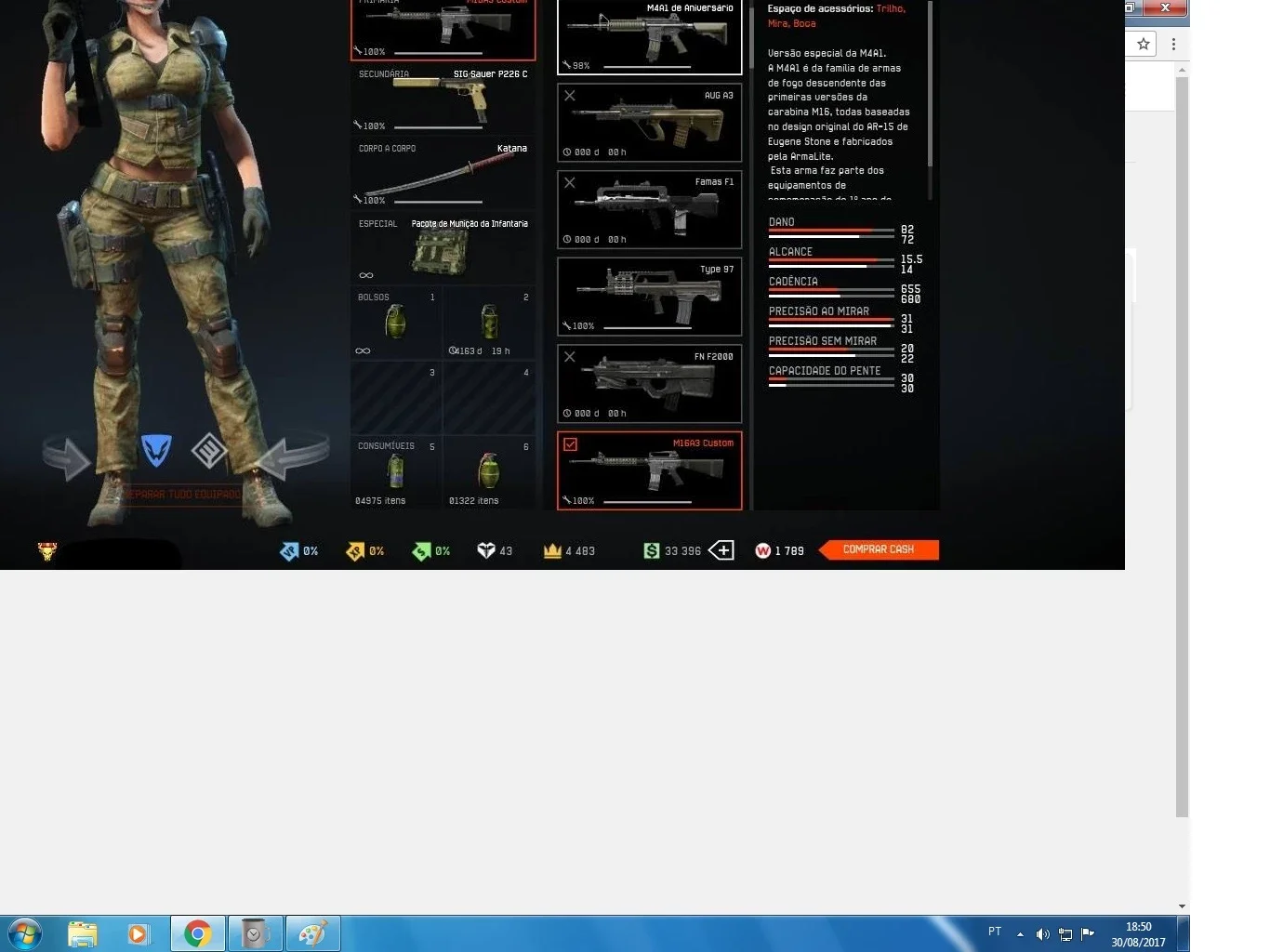Open the Chrome three-dot menu
This screenshot has height=952, width=1270.
pos(1173,44)
